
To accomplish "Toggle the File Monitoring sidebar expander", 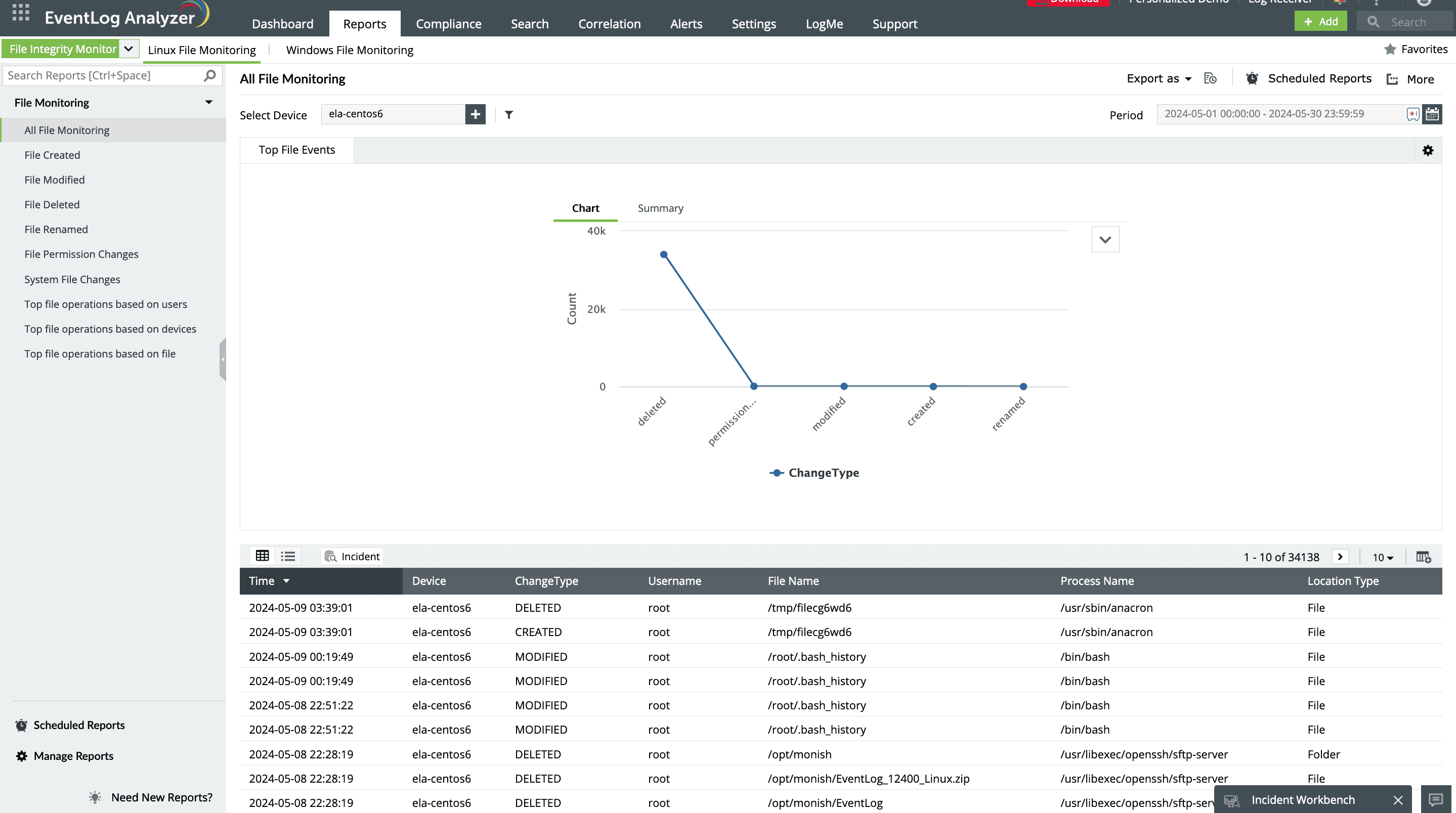I will (209, 101).
